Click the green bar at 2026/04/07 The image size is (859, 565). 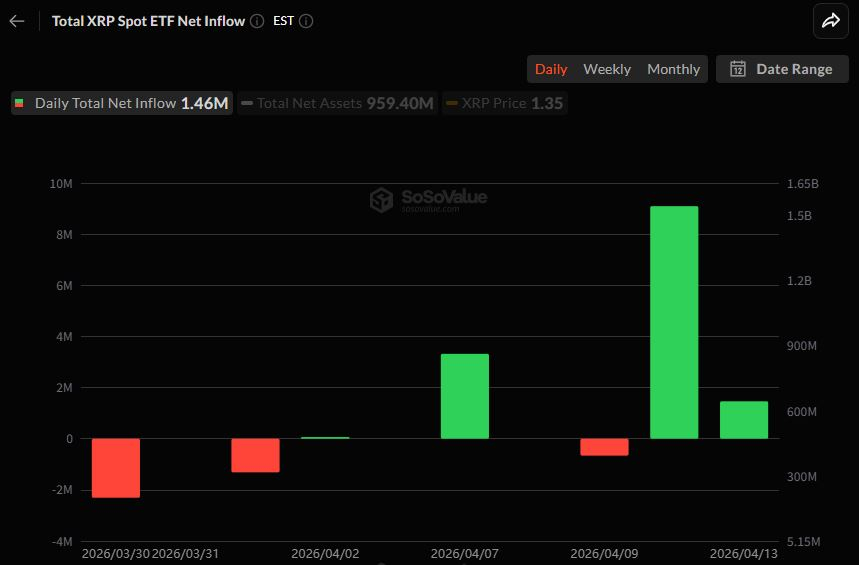pos(465,396)
